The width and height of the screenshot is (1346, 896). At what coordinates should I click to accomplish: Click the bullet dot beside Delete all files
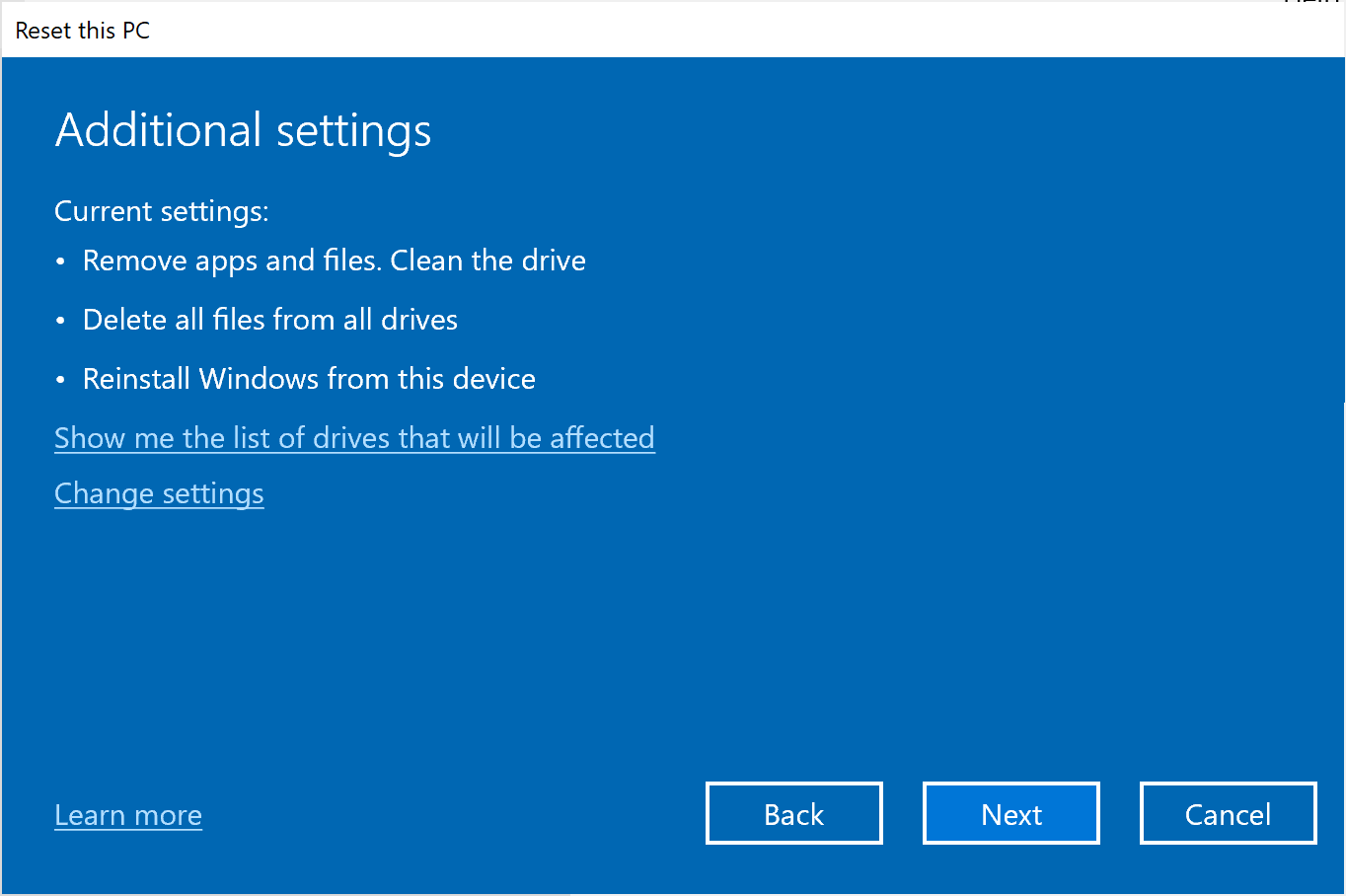tap(61, 319)
